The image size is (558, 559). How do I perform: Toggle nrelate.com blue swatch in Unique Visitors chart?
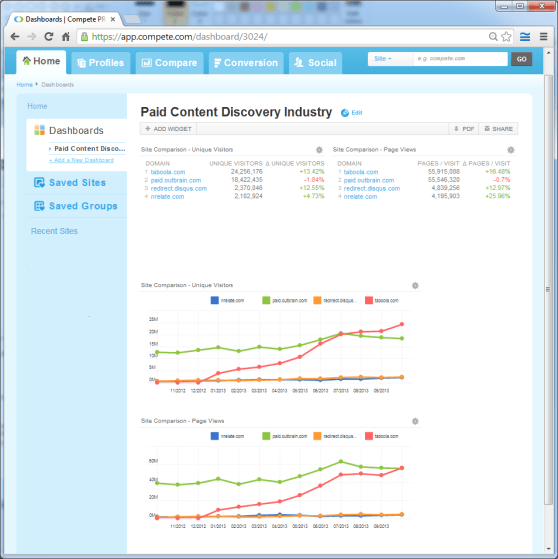point(215,301)
